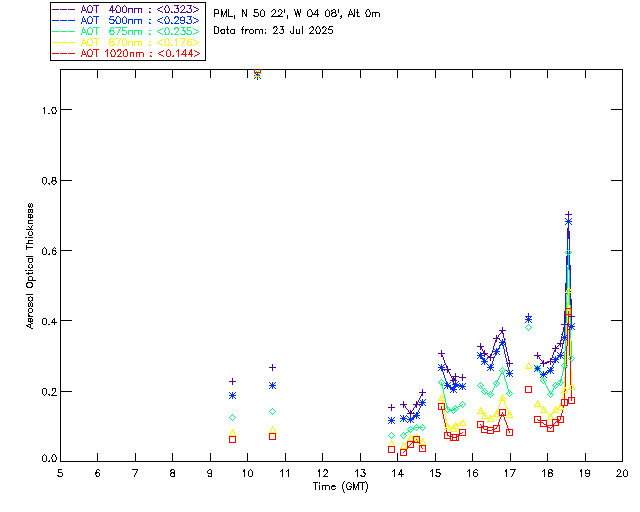Viewport: 640px width, 512px height.
Task: Click the AOT 500nm legend entry
Action: [126, 20]
